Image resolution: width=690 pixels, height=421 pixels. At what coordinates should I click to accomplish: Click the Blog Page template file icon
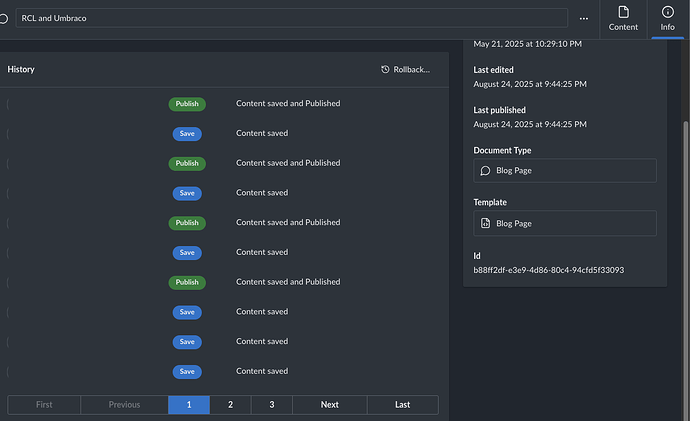coord(485,223)
